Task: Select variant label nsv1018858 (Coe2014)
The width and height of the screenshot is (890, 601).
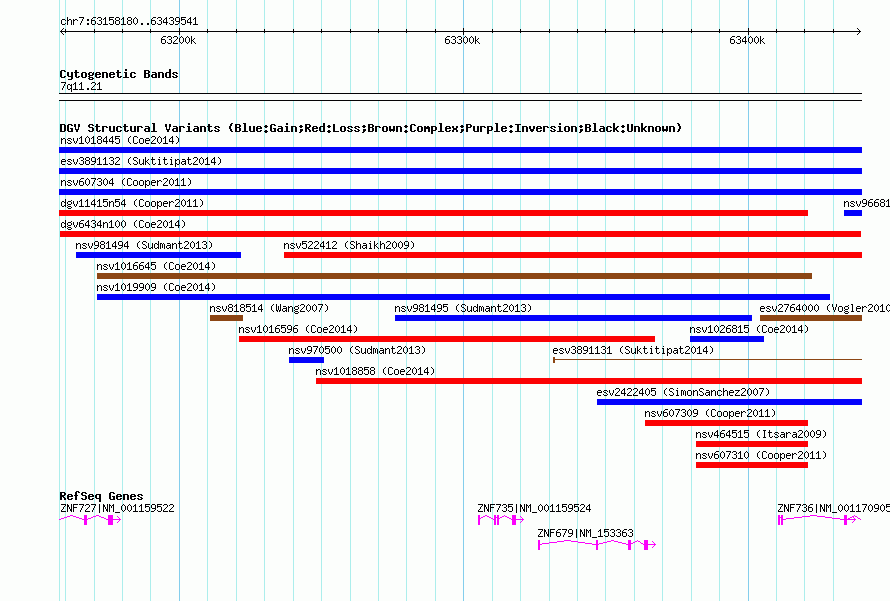Action: click(375, 371)
